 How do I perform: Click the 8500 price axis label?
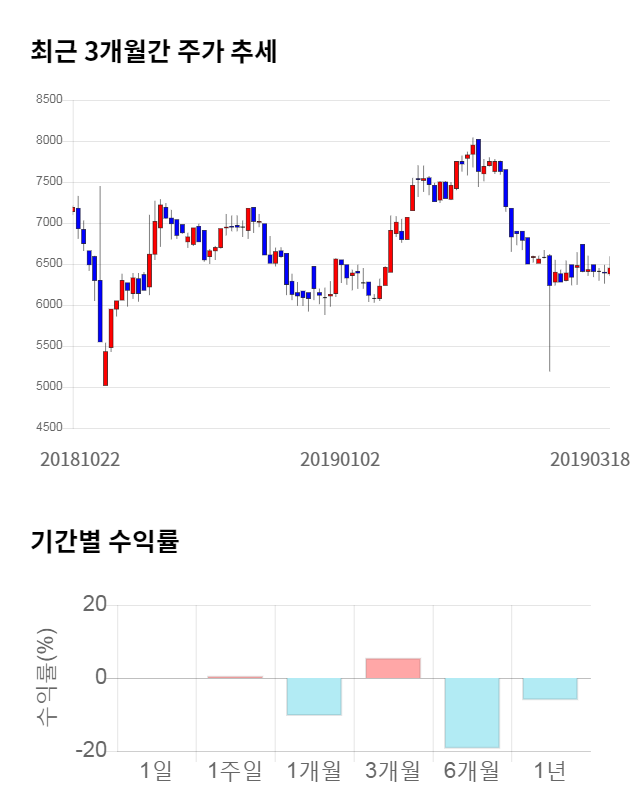48,100
